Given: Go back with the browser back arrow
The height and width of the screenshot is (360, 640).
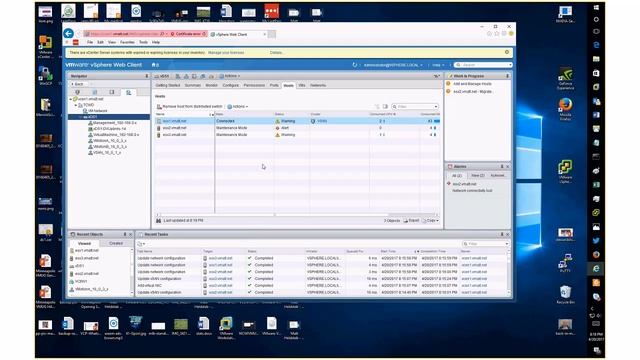Looking at the screenshot, I should [x=69, y=33].
